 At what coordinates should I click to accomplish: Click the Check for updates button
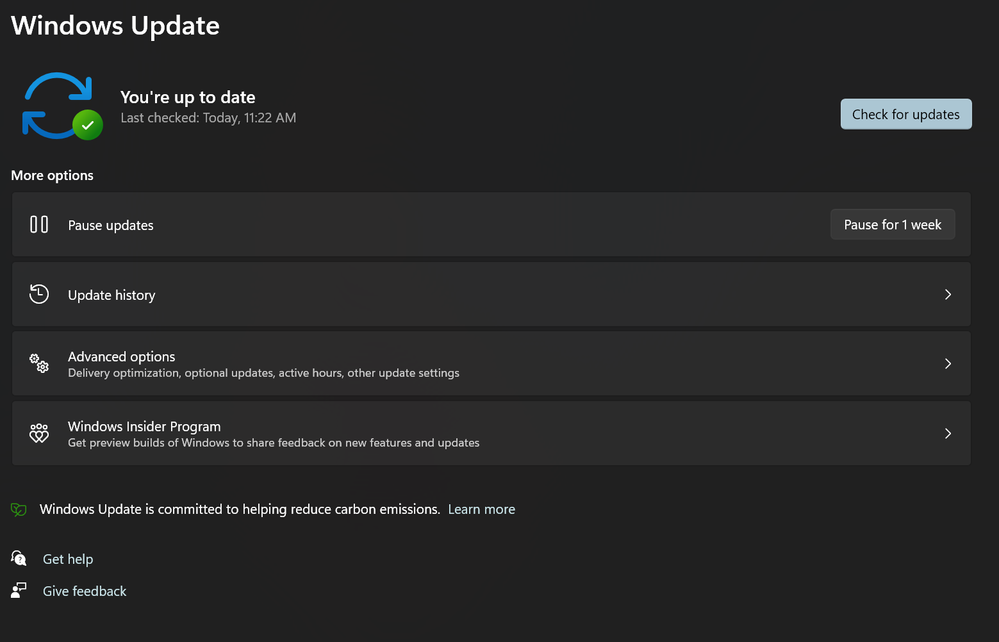coord(905,114)
